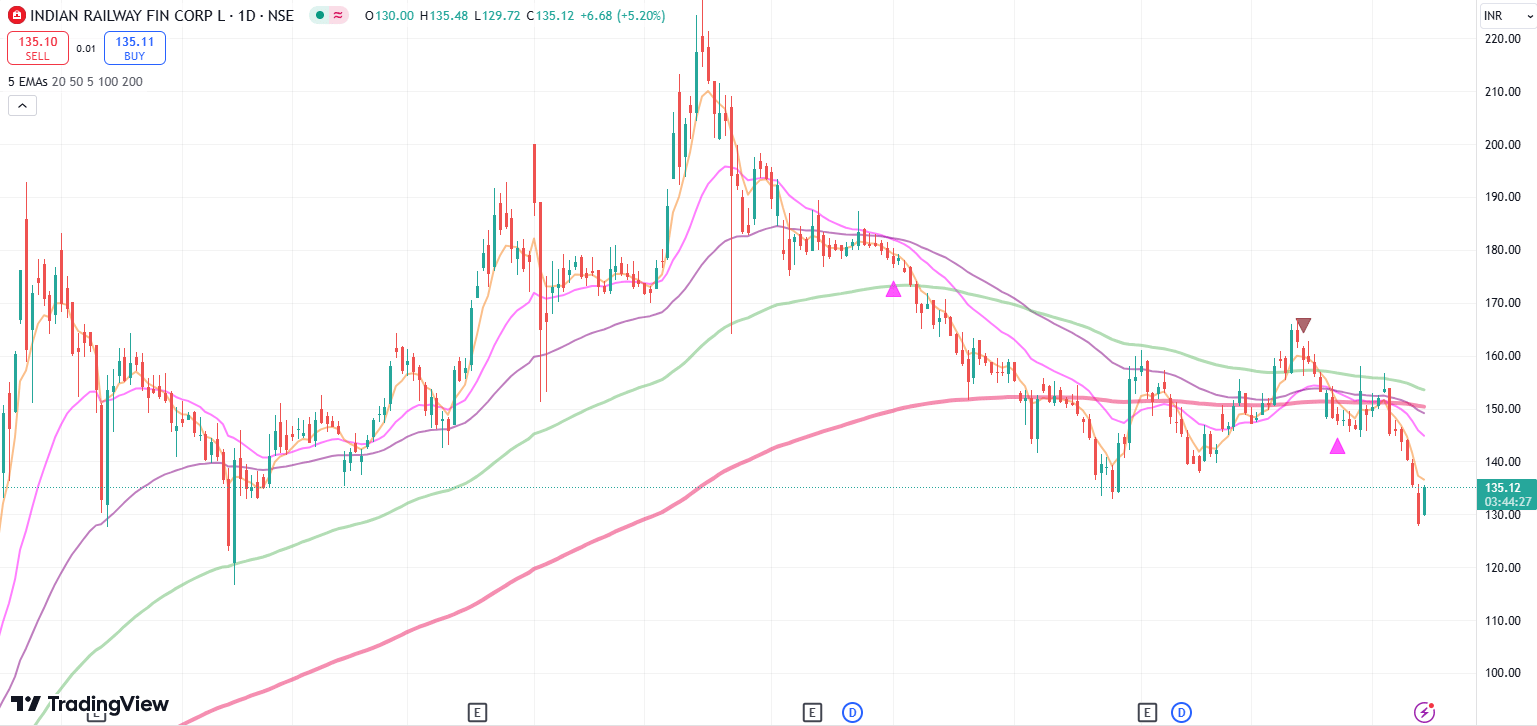This screenshot has width=1537, height=726.
Task: Click the 200.00 price scale label
Action: pos(1504,145)
